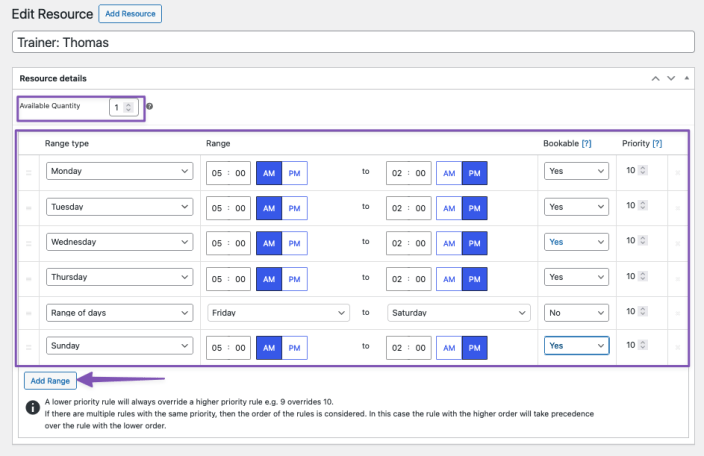Grab the Tuesday row drag handle
Screen dimensions: 704x456
coord(29,208)
